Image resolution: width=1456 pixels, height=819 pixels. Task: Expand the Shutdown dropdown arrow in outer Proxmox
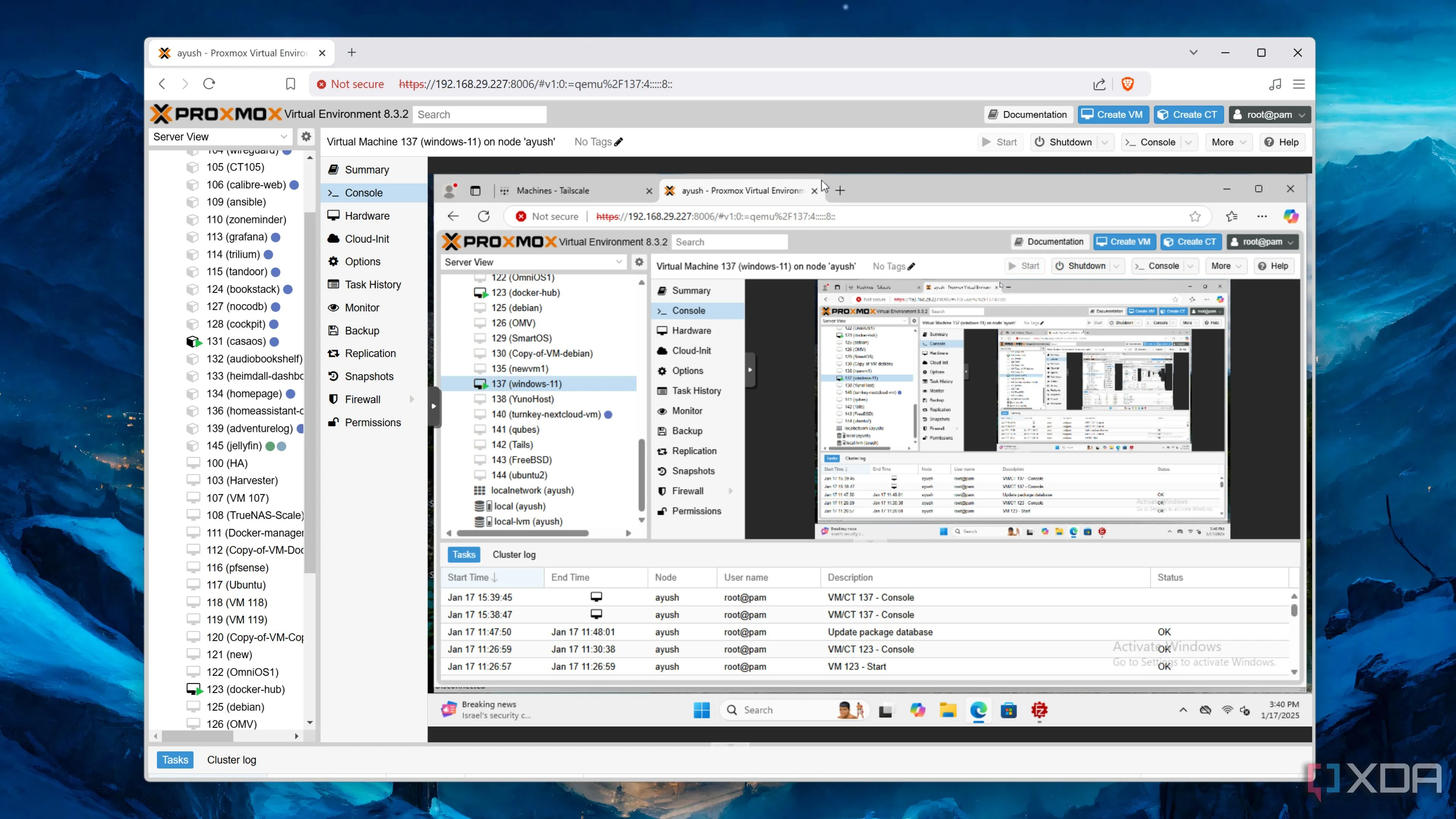[x=1105, y=143]
